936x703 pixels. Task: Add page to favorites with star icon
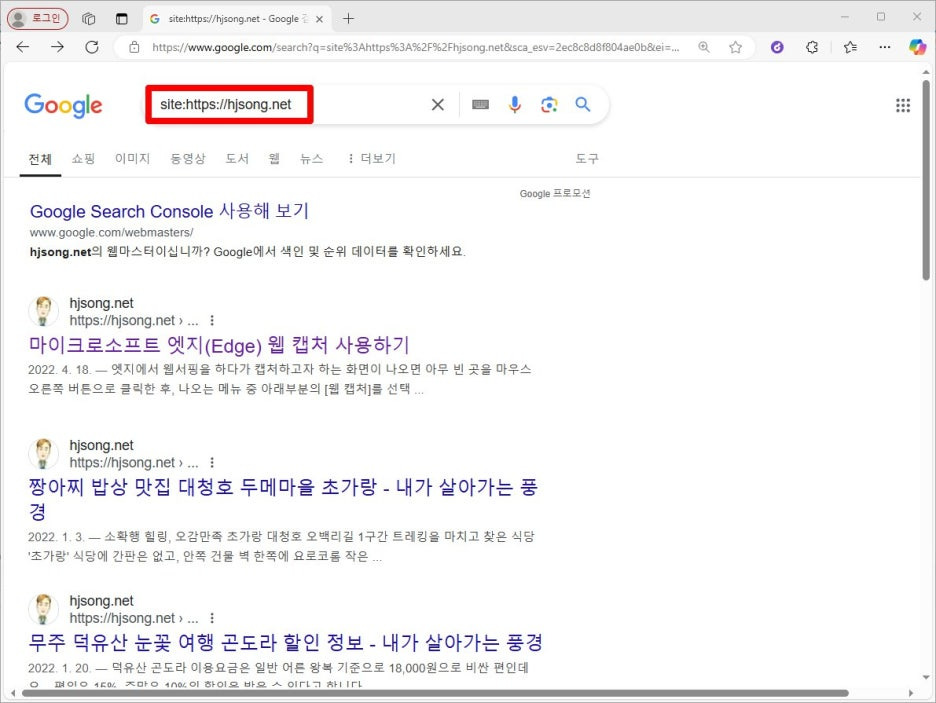click(735, 47)
